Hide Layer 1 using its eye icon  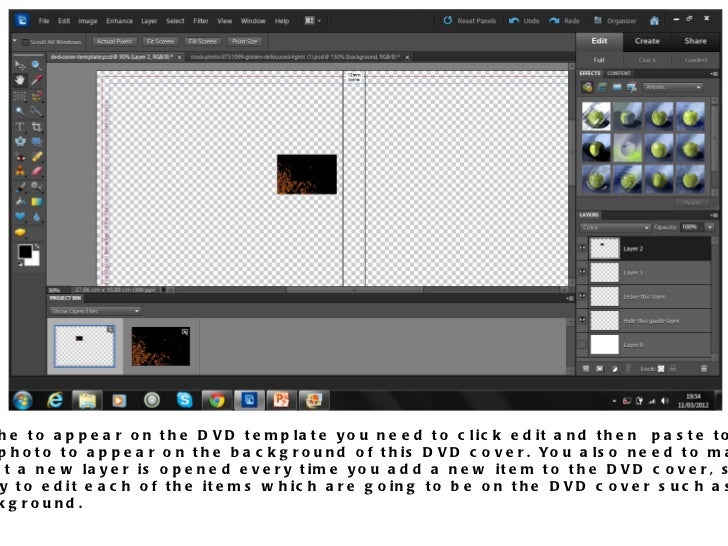coord(582,272)
